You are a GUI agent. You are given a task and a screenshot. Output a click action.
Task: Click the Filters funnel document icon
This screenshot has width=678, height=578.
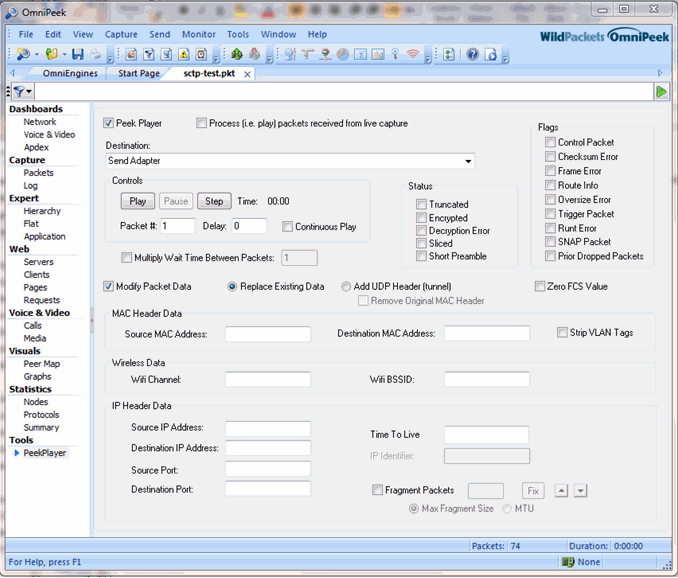149,54
